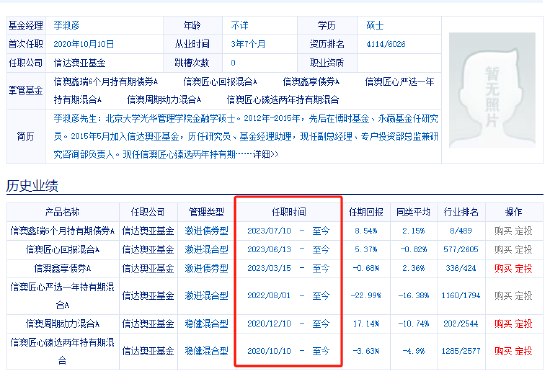The image size is (550, 379).
Task: Open 稳健混合型 type in 信澳匠心臻选两年 row
Action: [207, 351]
